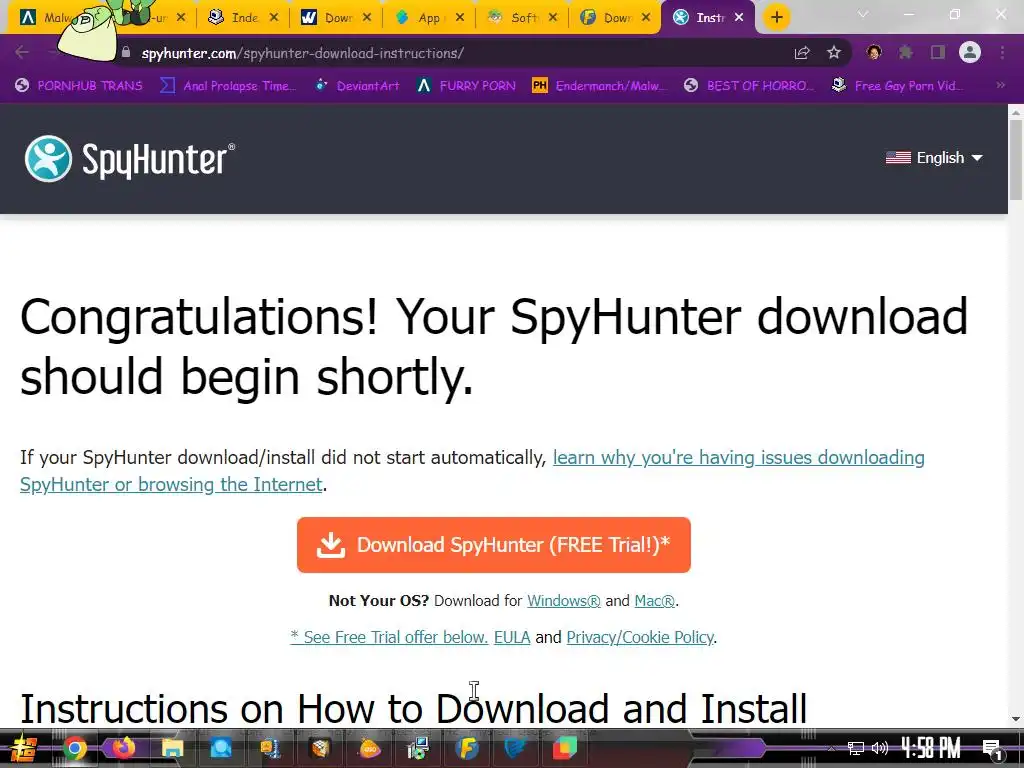The image size is (1024, 768).
Task: Click the zipped archive taskbar icon
Action: point(270,748)
